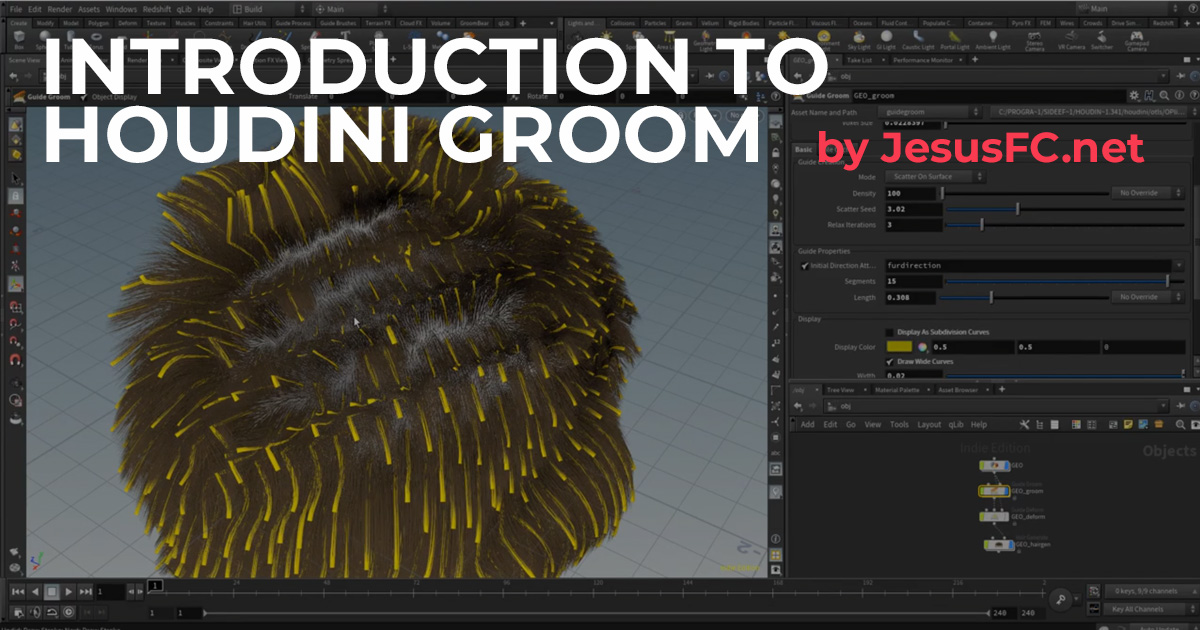
Task: Select the GEO_hairgen node in the network
Action: coord(1000,545)
